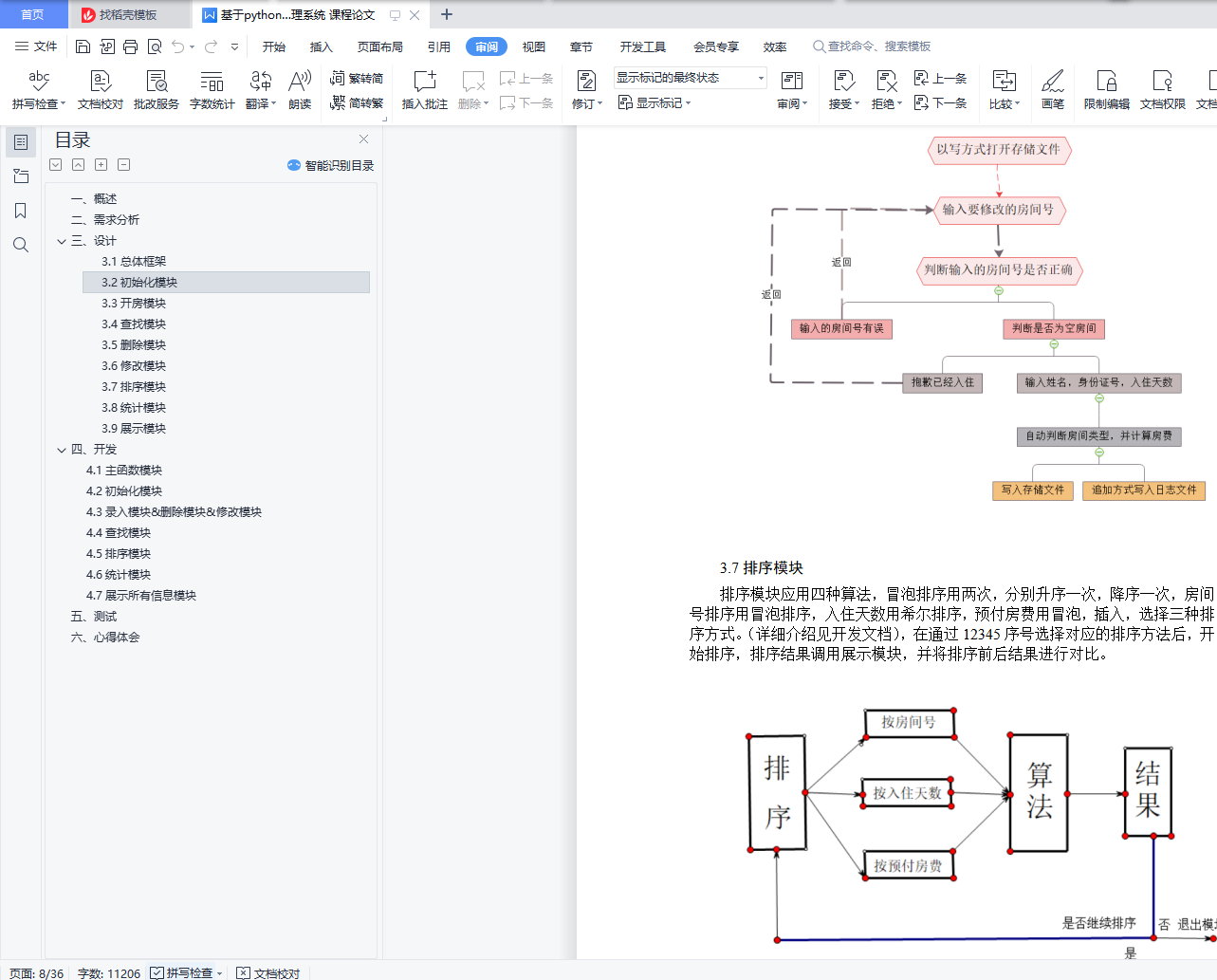Open 文档权限 settings
This screenshot has height=980, width=1217.
1163,90
